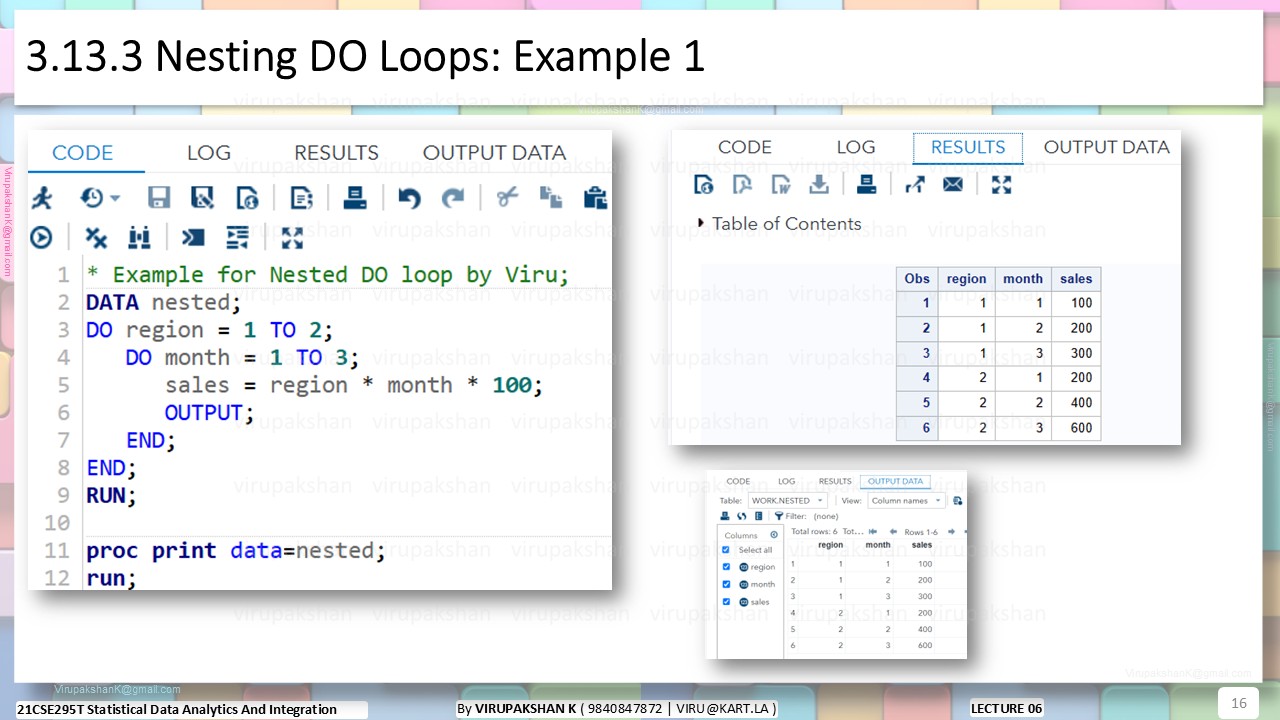This screenshot has height=720, width=1280.
Task: Cut selected code with scissors icon
Action: click(508, 197)
